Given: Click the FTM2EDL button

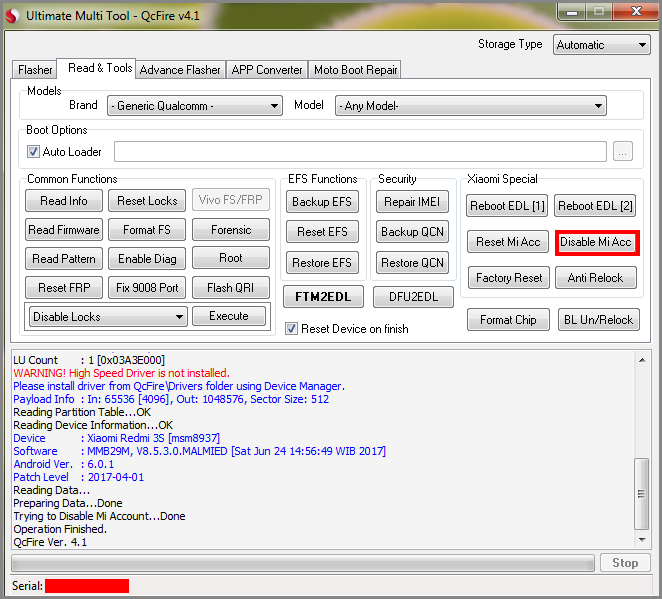Looking at the screenshot, I should 323,297.
